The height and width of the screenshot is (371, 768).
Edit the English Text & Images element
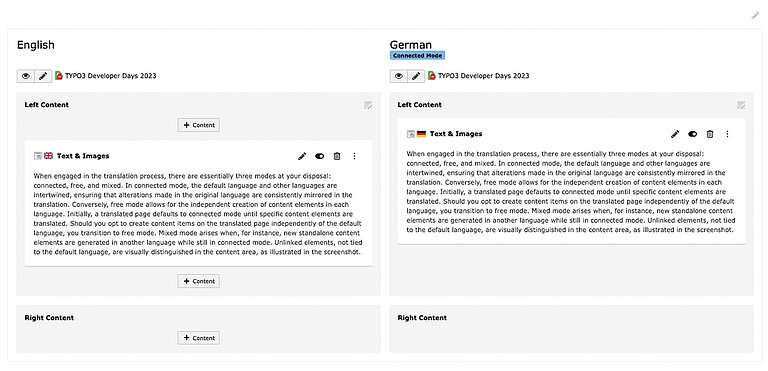tap(302, 156)
